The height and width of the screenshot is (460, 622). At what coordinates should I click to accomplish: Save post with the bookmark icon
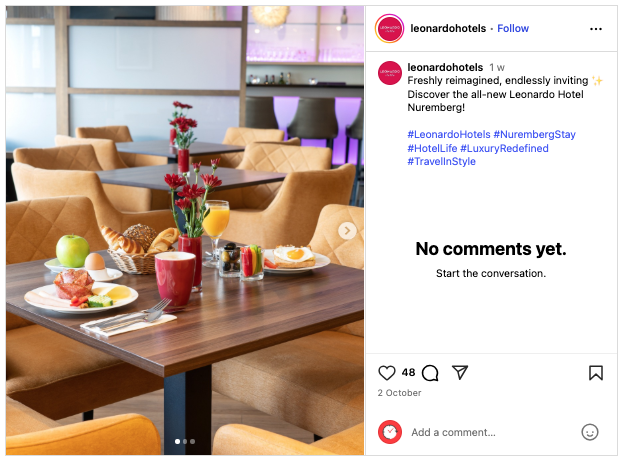[x=596, y=373]
